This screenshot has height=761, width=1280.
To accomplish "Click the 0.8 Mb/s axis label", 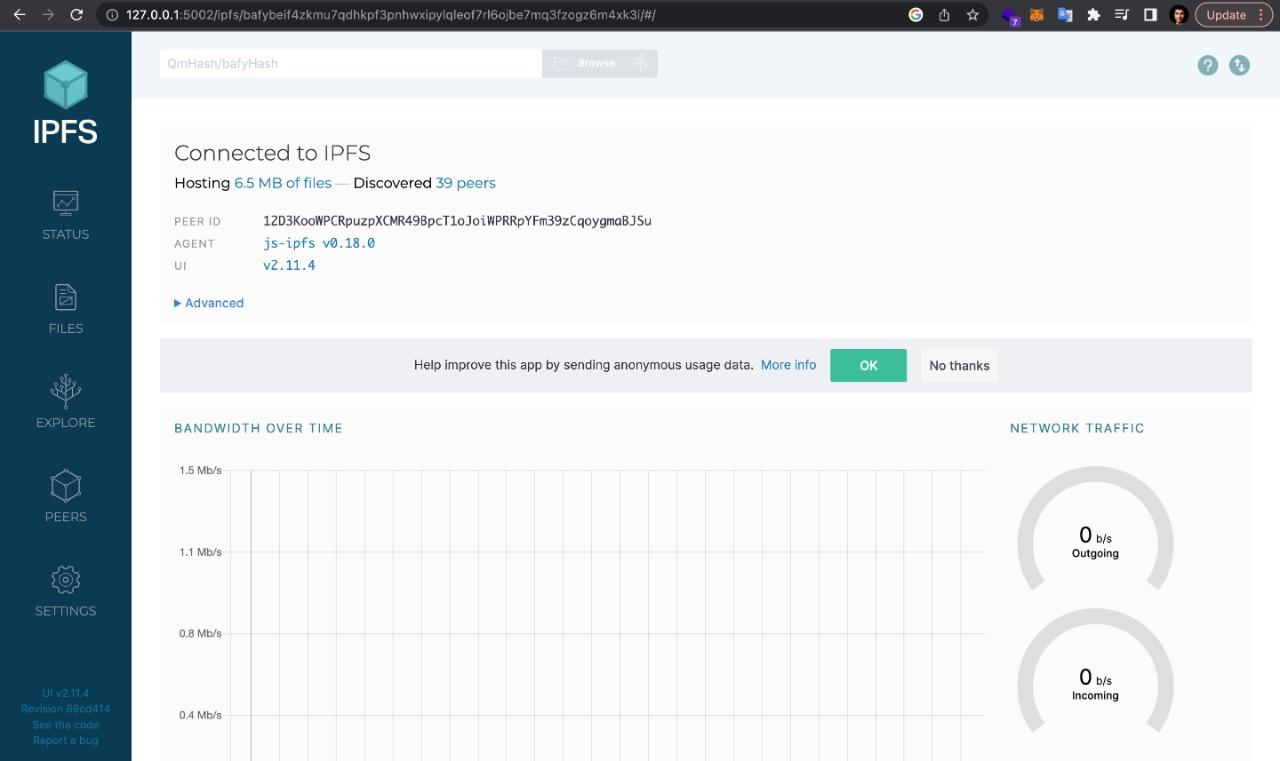I will click(x=201, y=633).
